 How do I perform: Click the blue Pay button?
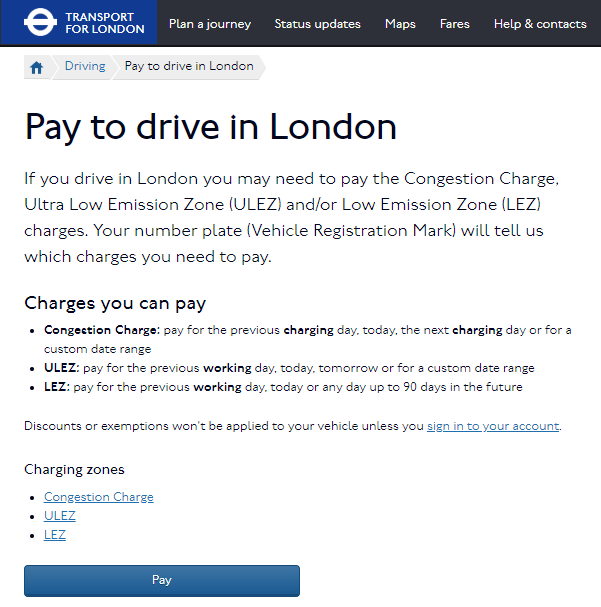[162, 581]
